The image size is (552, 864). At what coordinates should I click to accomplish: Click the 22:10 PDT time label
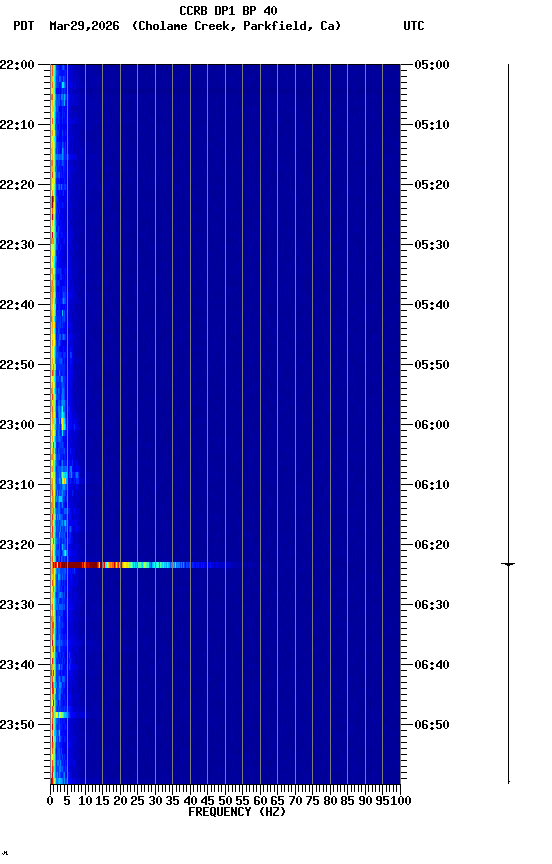click(x=17, y=125)
